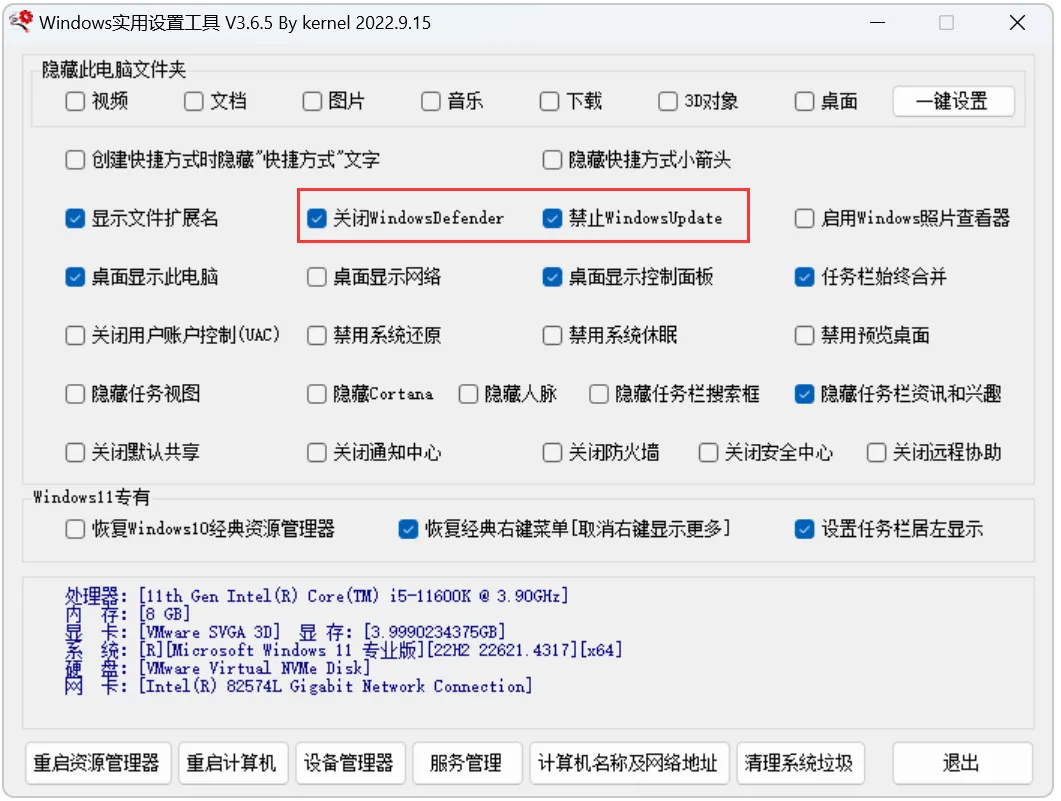Viewport: 1061px width, 801px height.
Task: Toggle 显示文件扩展名 checkbox
Action: (x=75, y=218)
